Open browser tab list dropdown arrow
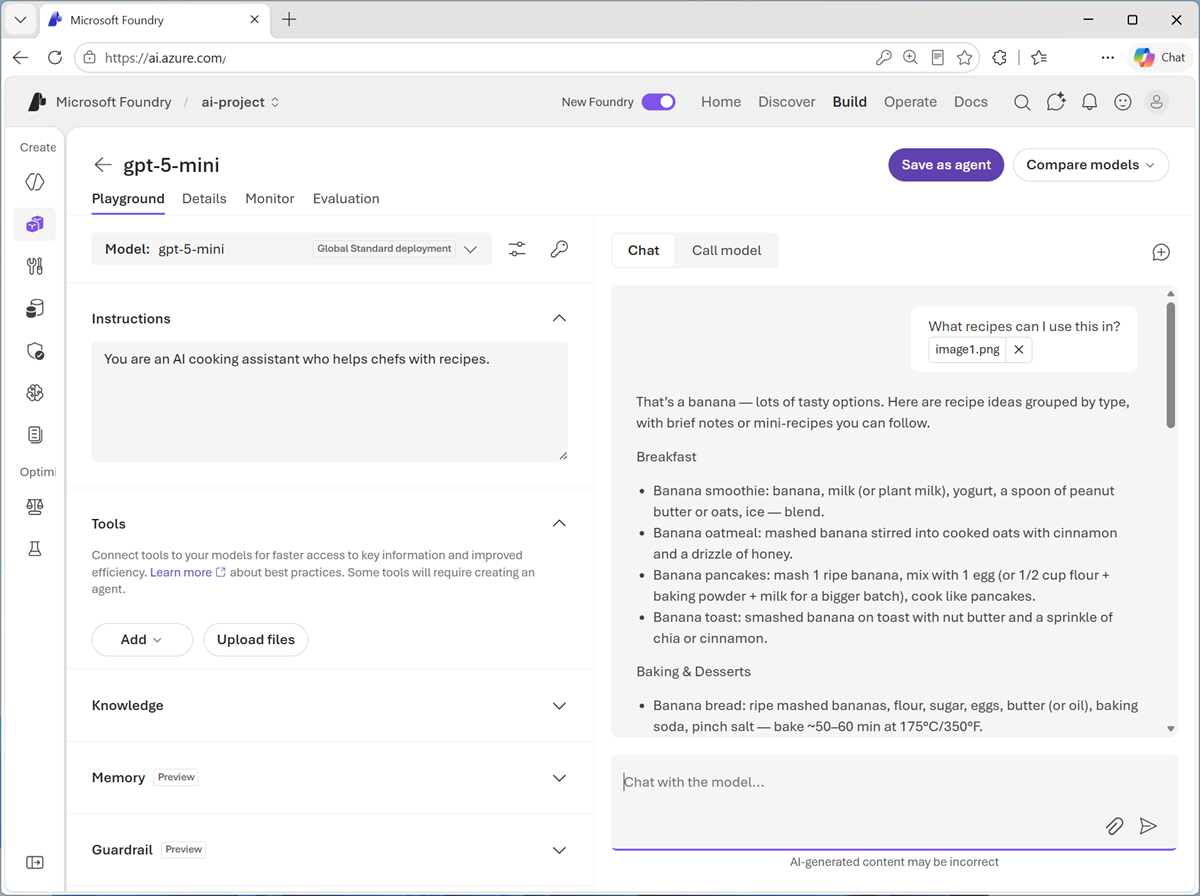 [20, 20]
